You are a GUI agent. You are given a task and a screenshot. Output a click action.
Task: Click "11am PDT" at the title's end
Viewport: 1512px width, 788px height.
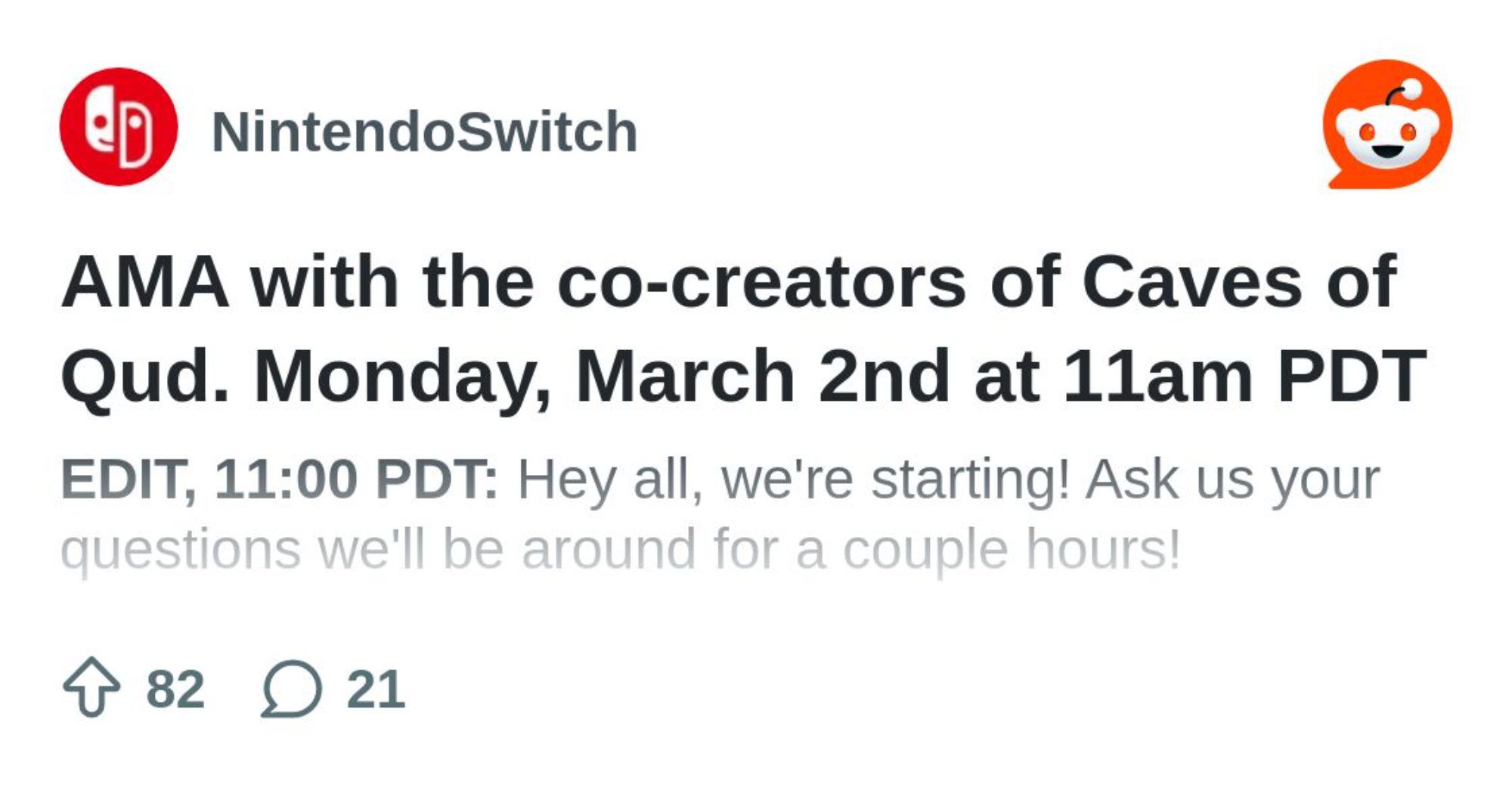1244,377
